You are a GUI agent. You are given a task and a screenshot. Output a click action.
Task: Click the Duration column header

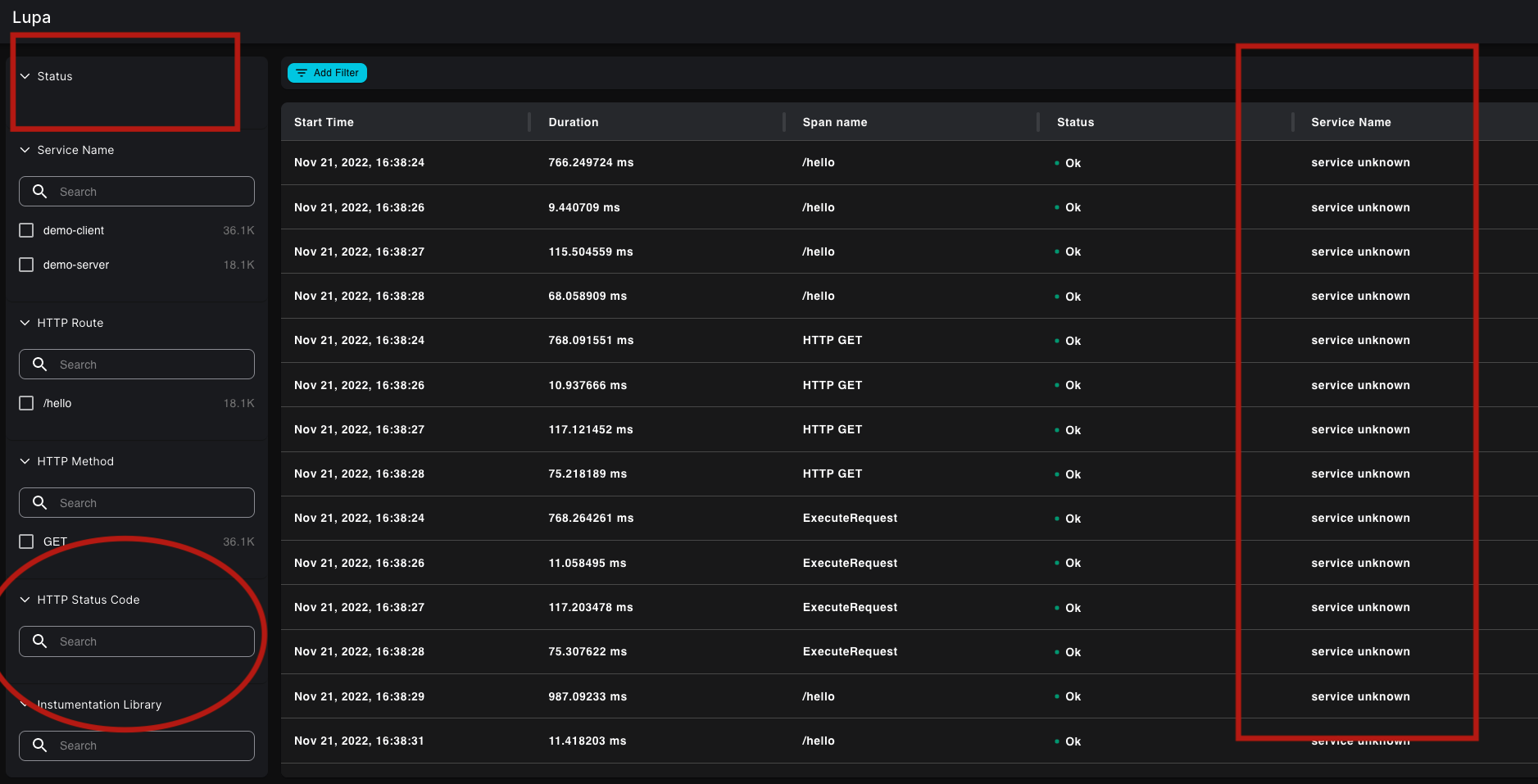(x=574, y=121)
